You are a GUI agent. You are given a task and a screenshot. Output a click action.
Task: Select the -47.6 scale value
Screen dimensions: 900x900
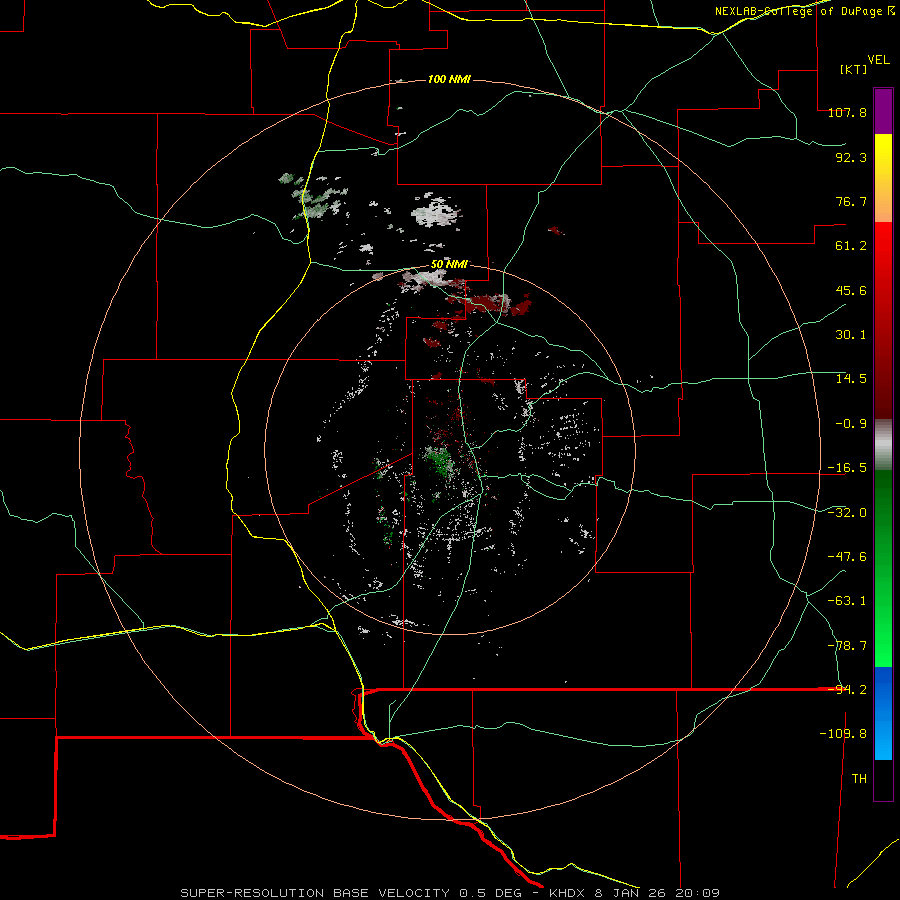point(847,557)
